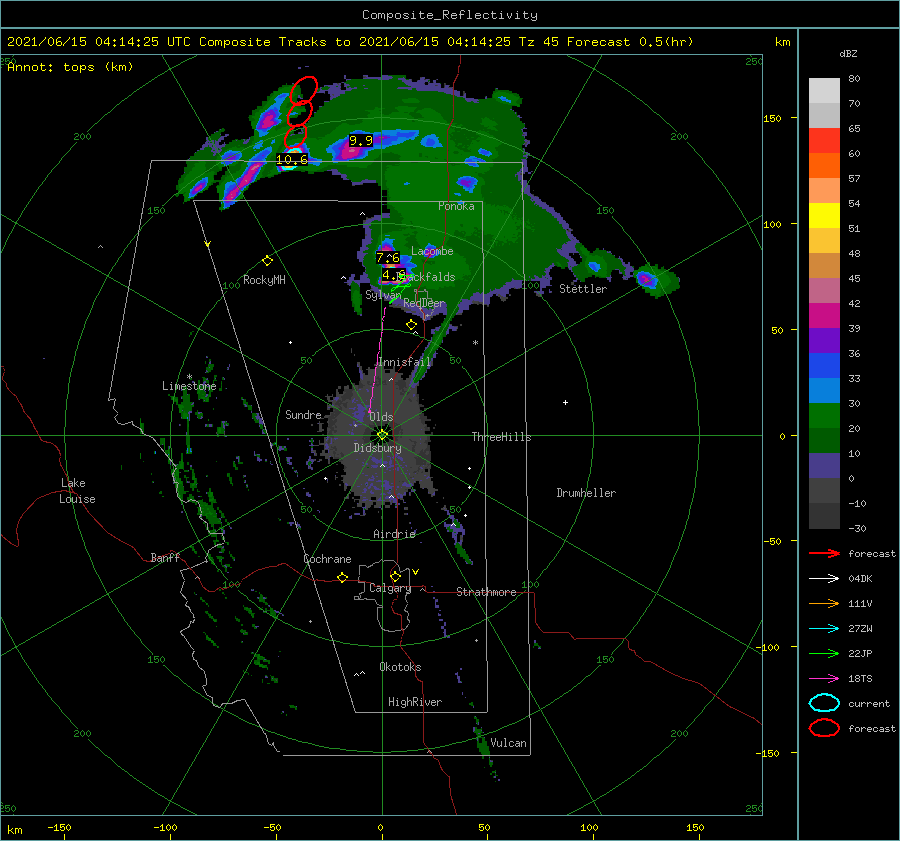Click the yellow diamond marker near RockyMH
Image resolution: width=900 pixels, height=841 pixels.
tap(267, 261)
